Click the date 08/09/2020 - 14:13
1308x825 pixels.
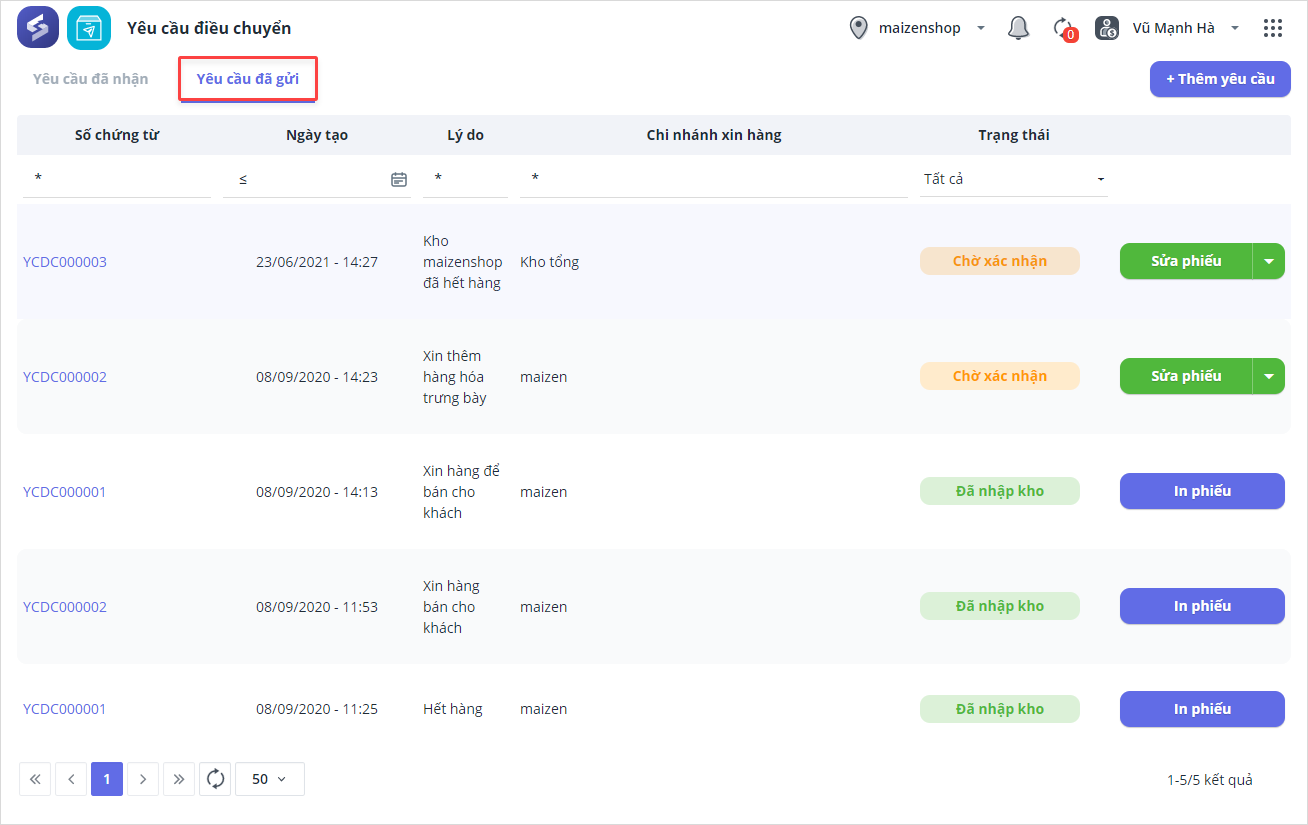317,492
